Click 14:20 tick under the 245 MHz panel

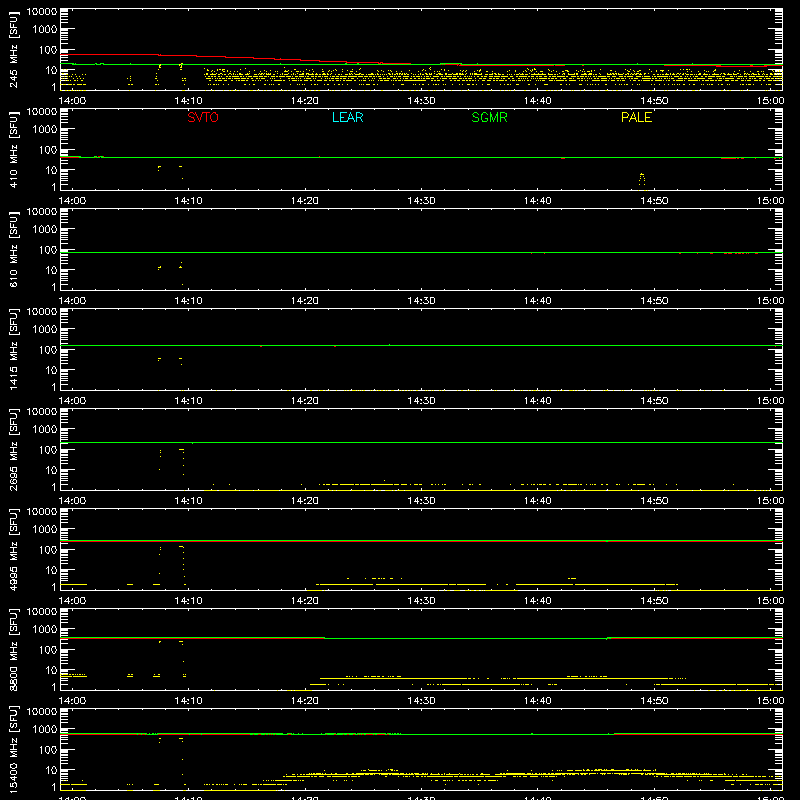tap(305, 101)
